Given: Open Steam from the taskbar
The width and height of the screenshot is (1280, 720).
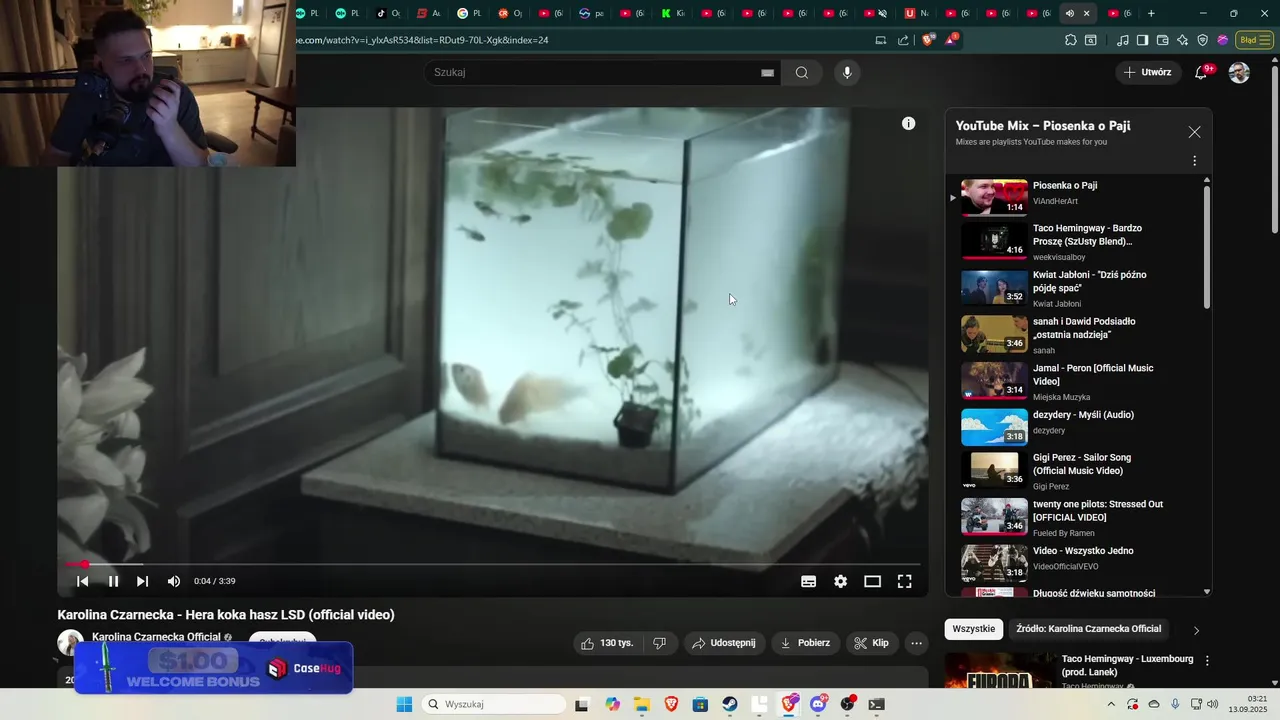Looking at the screenshot, I should (730, 704).
